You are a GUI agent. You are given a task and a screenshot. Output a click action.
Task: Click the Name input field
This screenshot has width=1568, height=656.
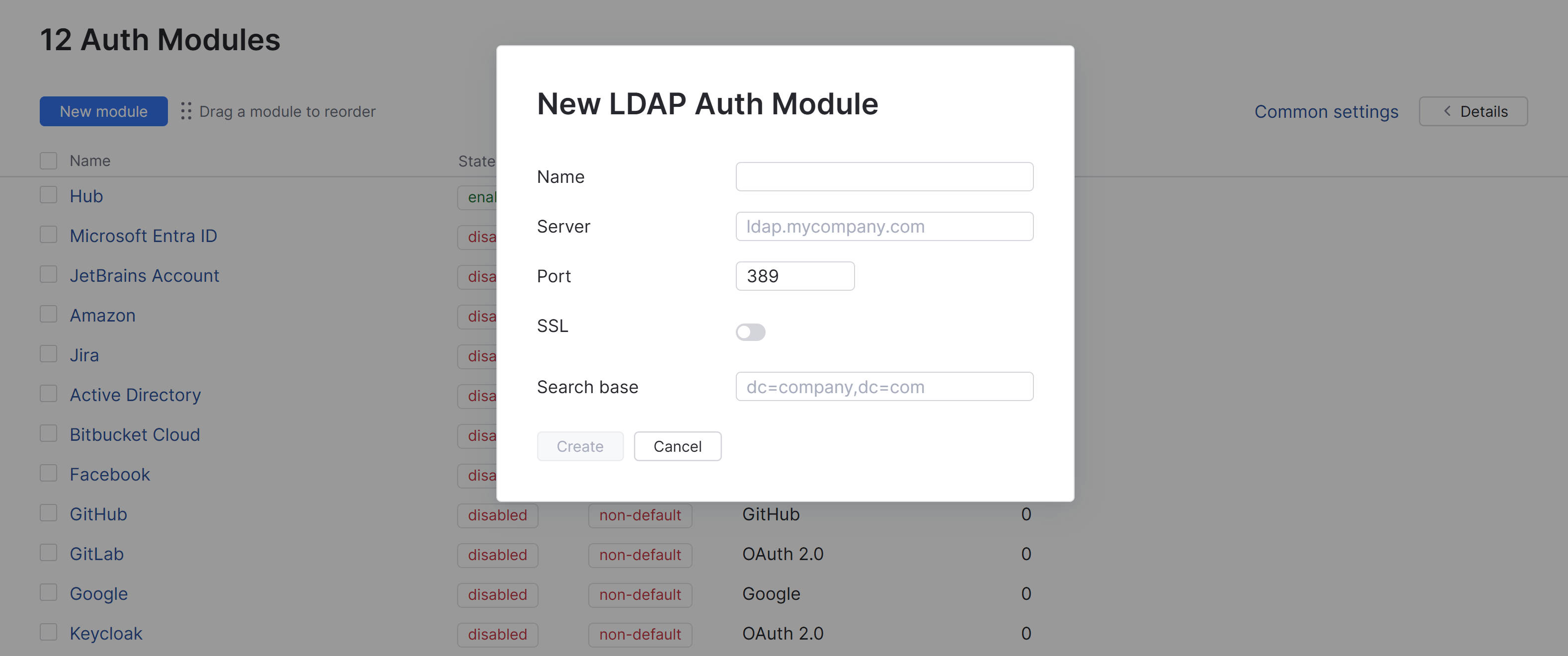click(x=884, y=176)
